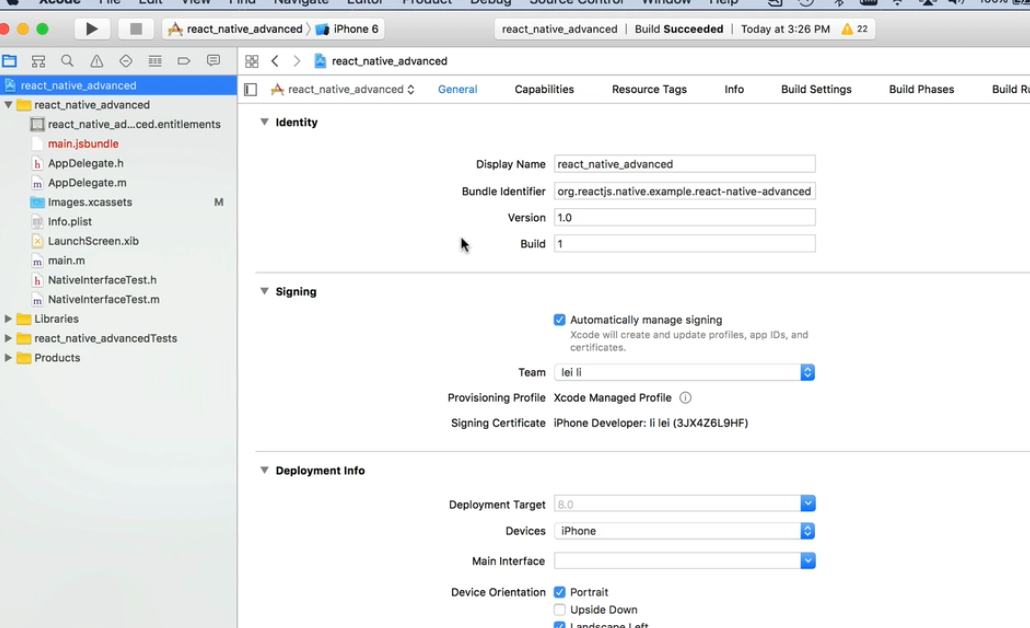
Task: Stop the running build
Action: [x=135, y=29]
